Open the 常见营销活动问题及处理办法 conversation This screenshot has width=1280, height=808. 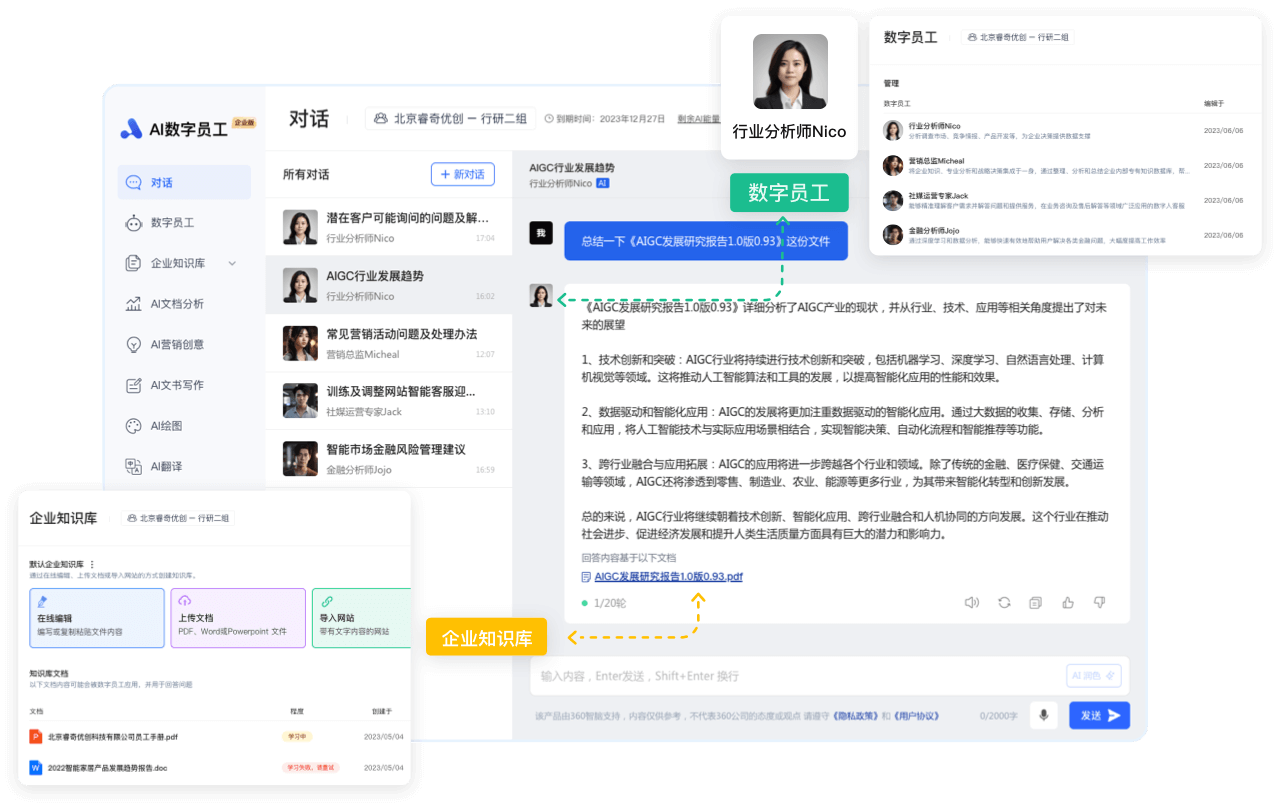tap(388, 343)
